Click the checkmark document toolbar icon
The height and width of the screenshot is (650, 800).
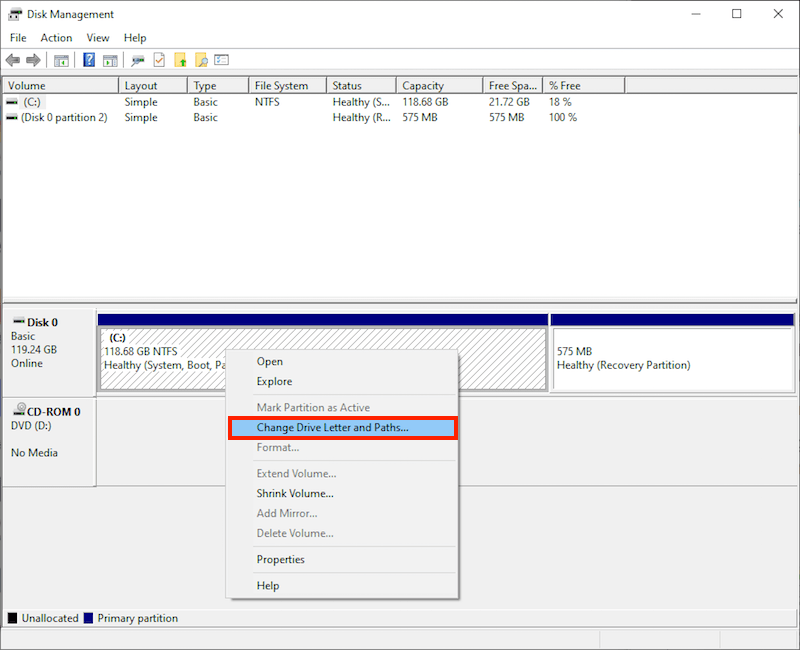(x=159, y=61)
